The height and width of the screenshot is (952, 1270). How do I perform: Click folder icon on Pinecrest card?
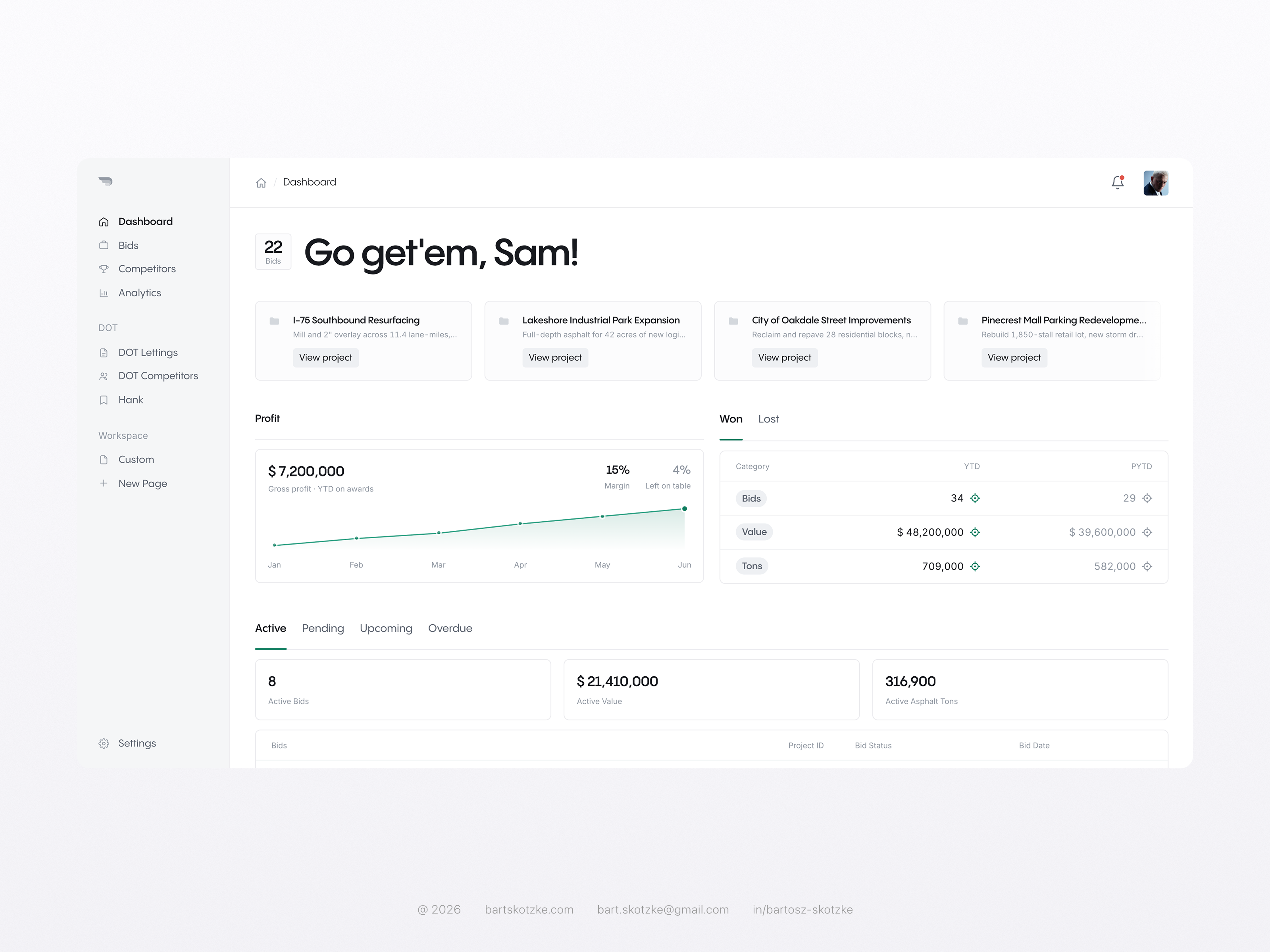tap(963, 321)
